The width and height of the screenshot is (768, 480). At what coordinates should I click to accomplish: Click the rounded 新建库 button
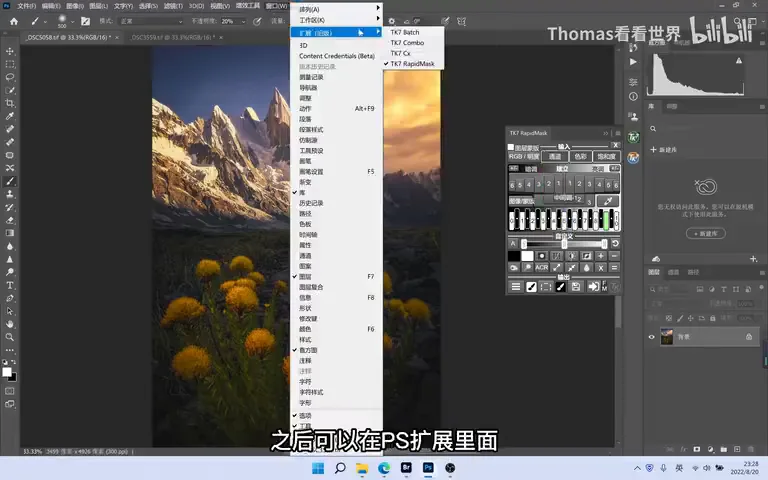point(706,234)
